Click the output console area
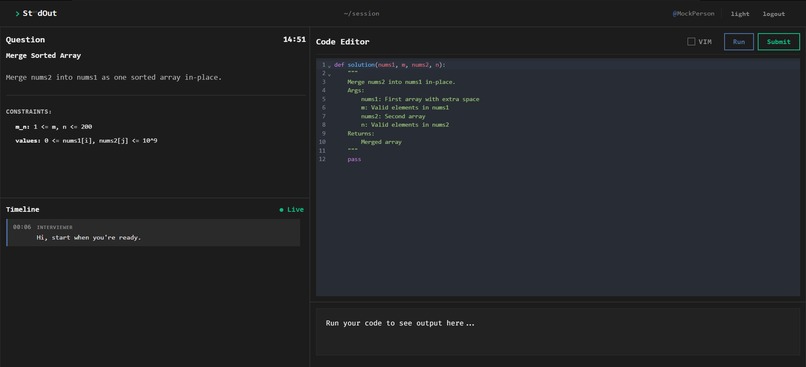Viewport: 806px width, 367px height. pyautogui.click(x=558, y=332)
